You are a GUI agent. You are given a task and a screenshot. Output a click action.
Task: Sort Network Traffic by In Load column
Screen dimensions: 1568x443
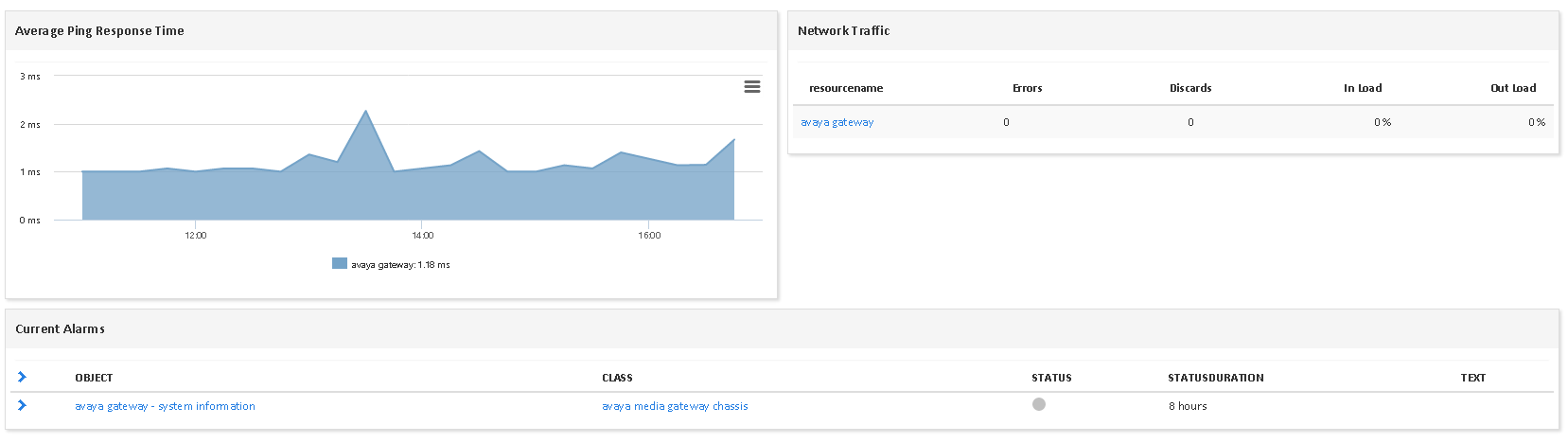point(1363,88)
